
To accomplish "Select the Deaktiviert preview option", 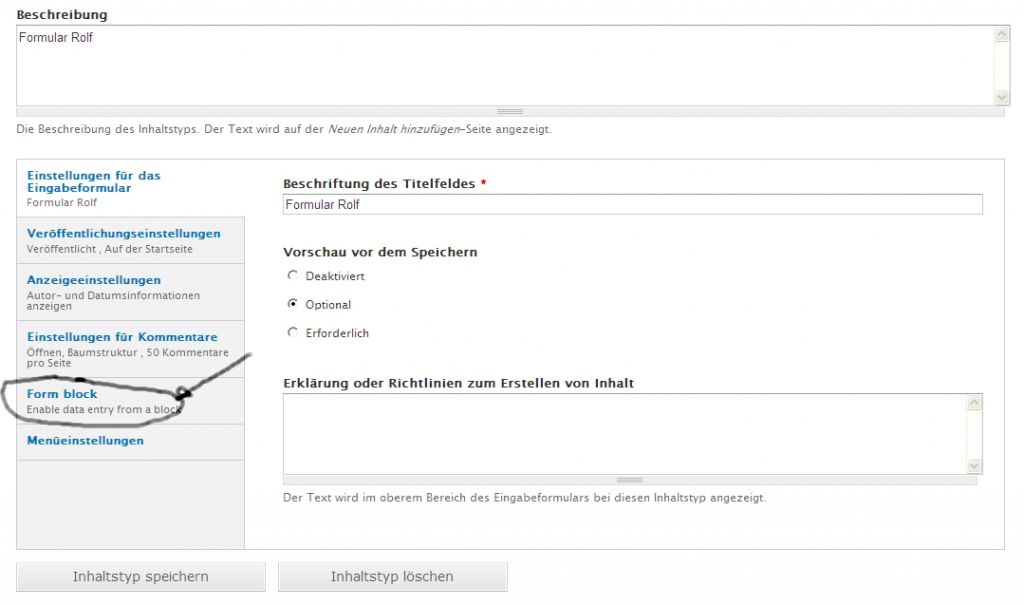I will pyautogui.click(x=292, y=276).
